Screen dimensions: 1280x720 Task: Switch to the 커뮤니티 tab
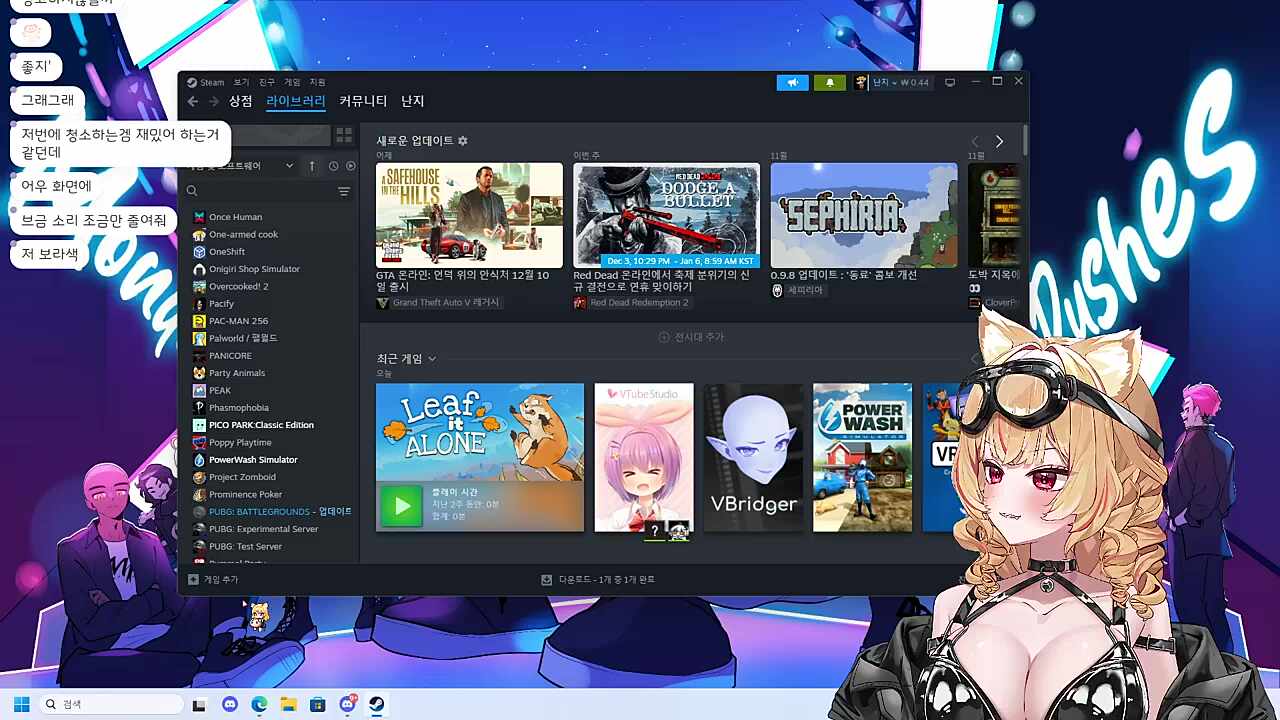point(363,101)
